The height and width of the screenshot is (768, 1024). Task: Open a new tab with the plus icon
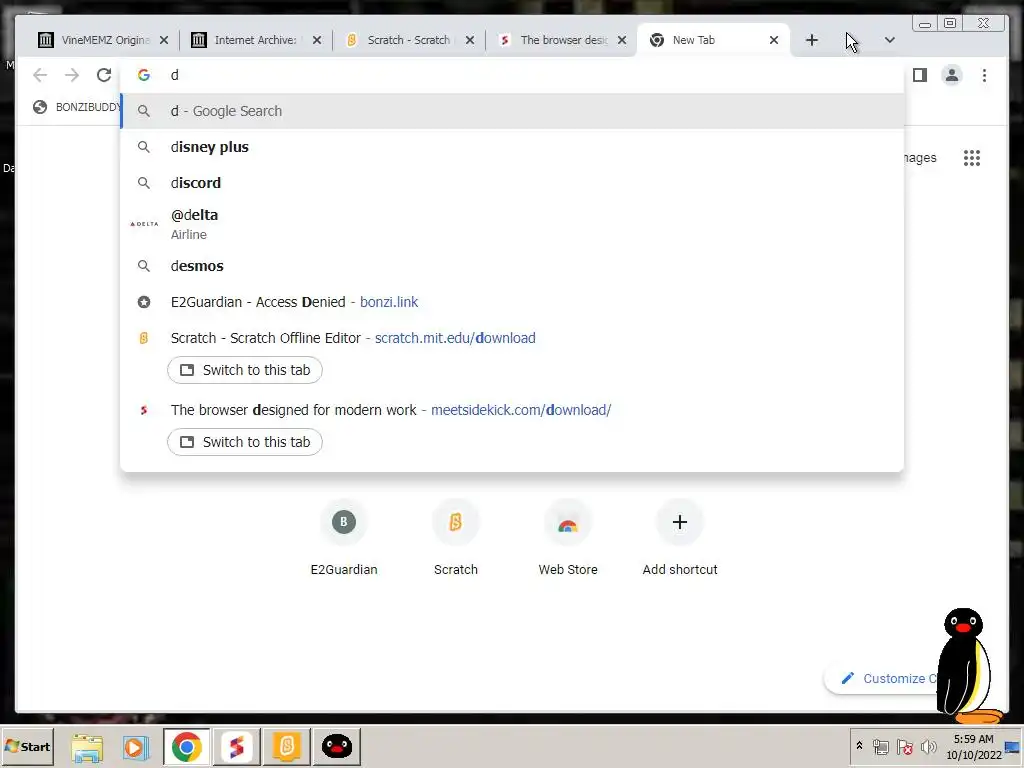(x=811, y=40)
